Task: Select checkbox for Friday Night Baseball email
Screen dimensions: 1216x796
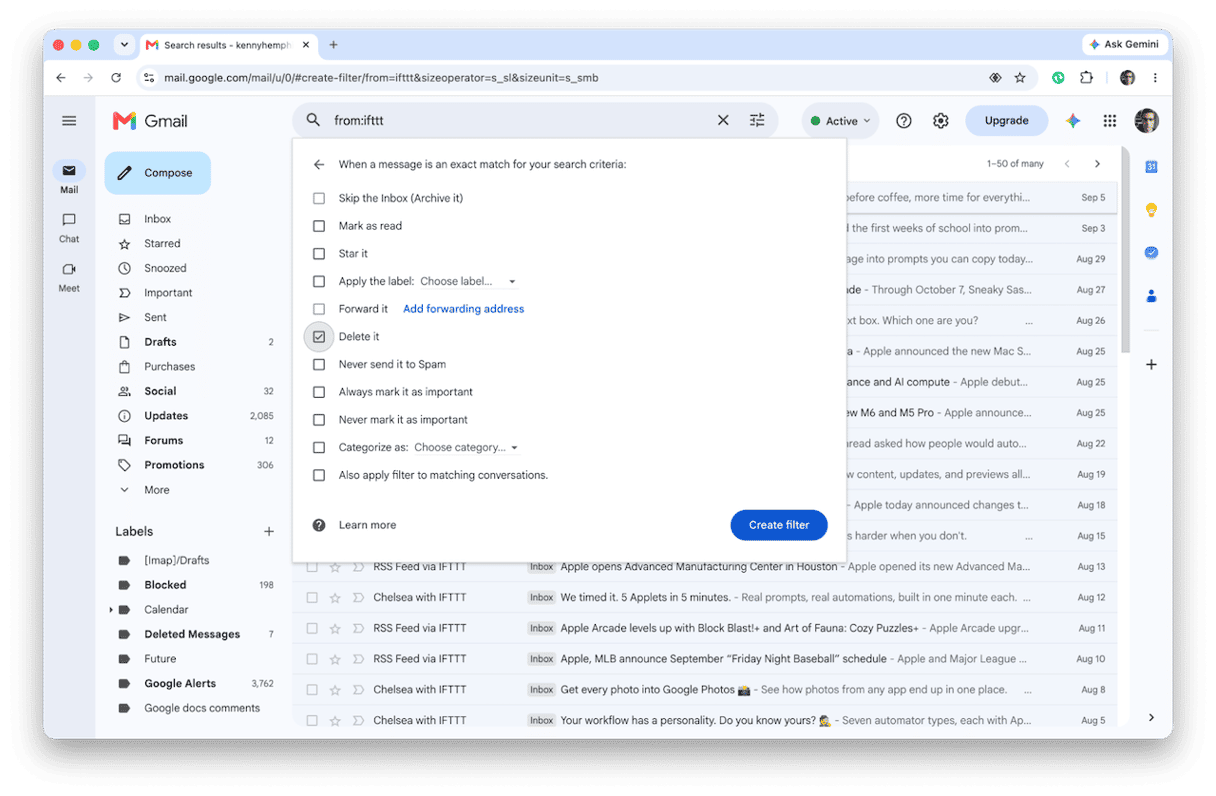Action: (312, 659)
